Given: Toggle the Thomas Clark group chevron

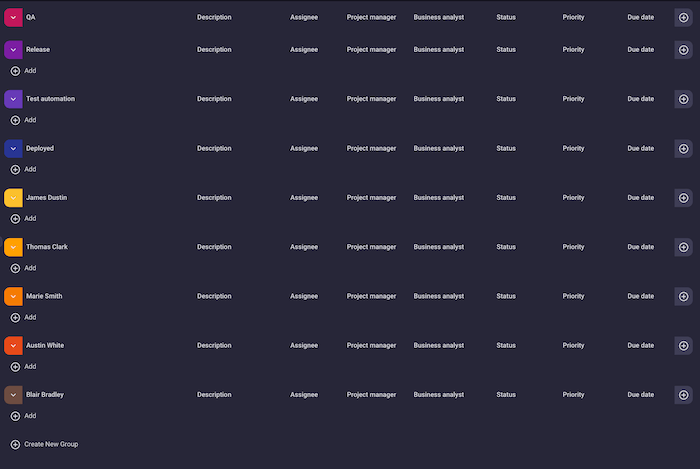Looking at the screenshot, I should click(13, 247).
